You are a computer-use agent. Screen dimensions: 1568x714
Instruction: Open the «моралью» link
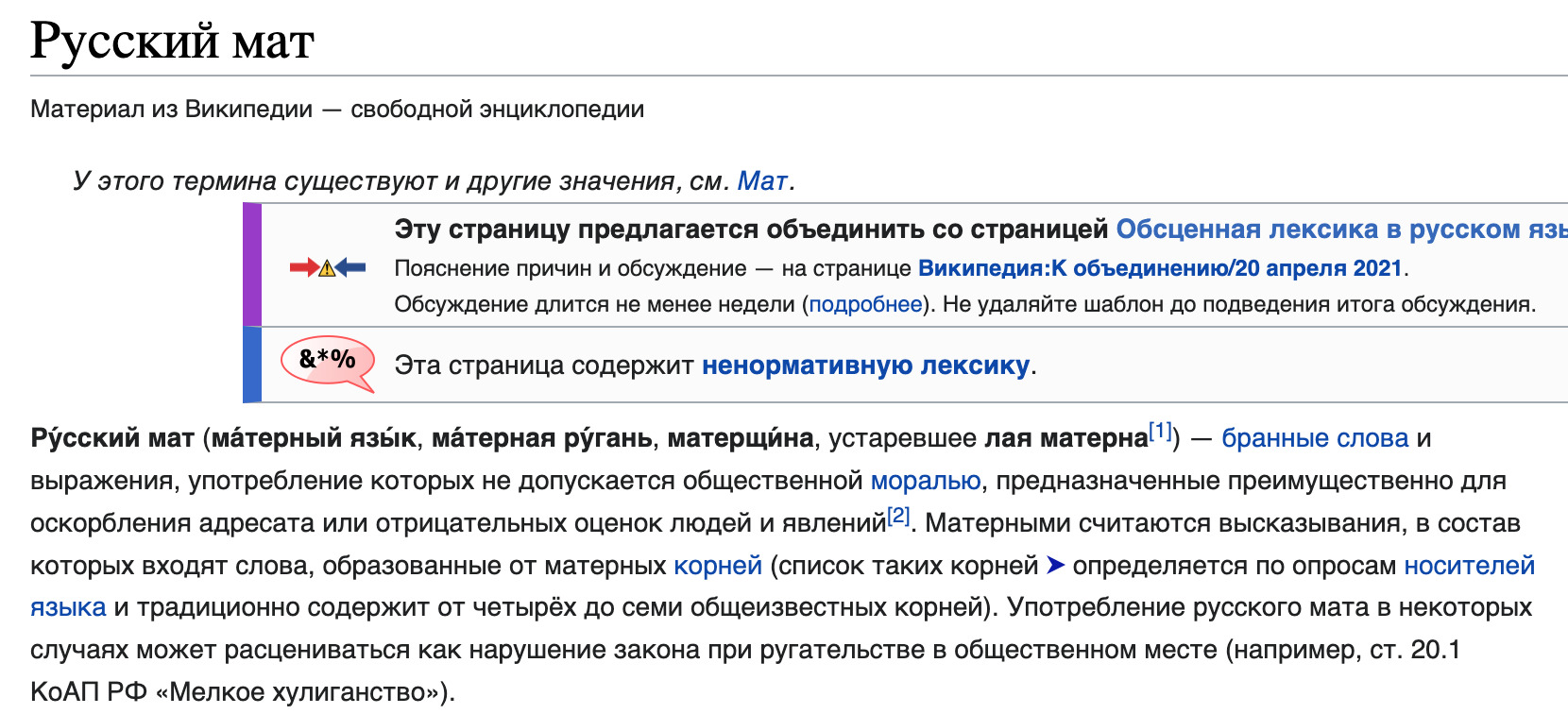(x=926, y=481)
